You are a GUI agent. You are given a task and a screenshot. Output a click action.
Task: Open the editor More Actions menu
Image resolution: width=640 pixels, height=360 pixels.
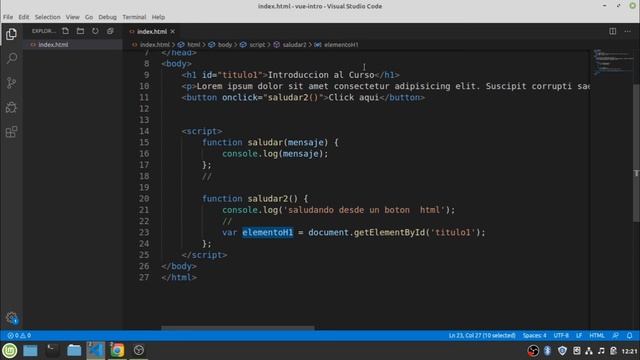tap(627, 31)
